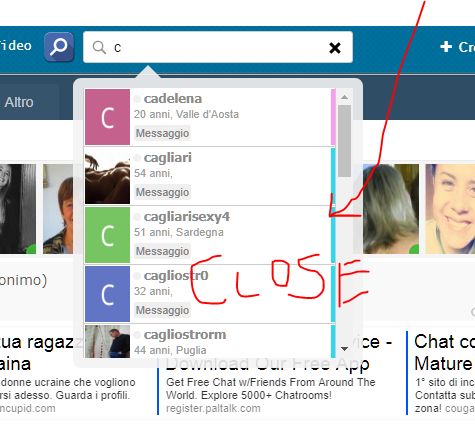The width and height of the screenshot is (475, 429).
Task: Click cagliostrorm's profile photo thumbnail
Action: [x=107, y=342]
